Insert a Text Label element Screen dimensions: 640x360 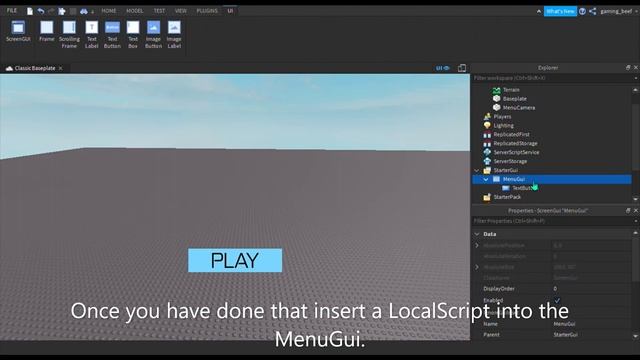tap(91, 35)
